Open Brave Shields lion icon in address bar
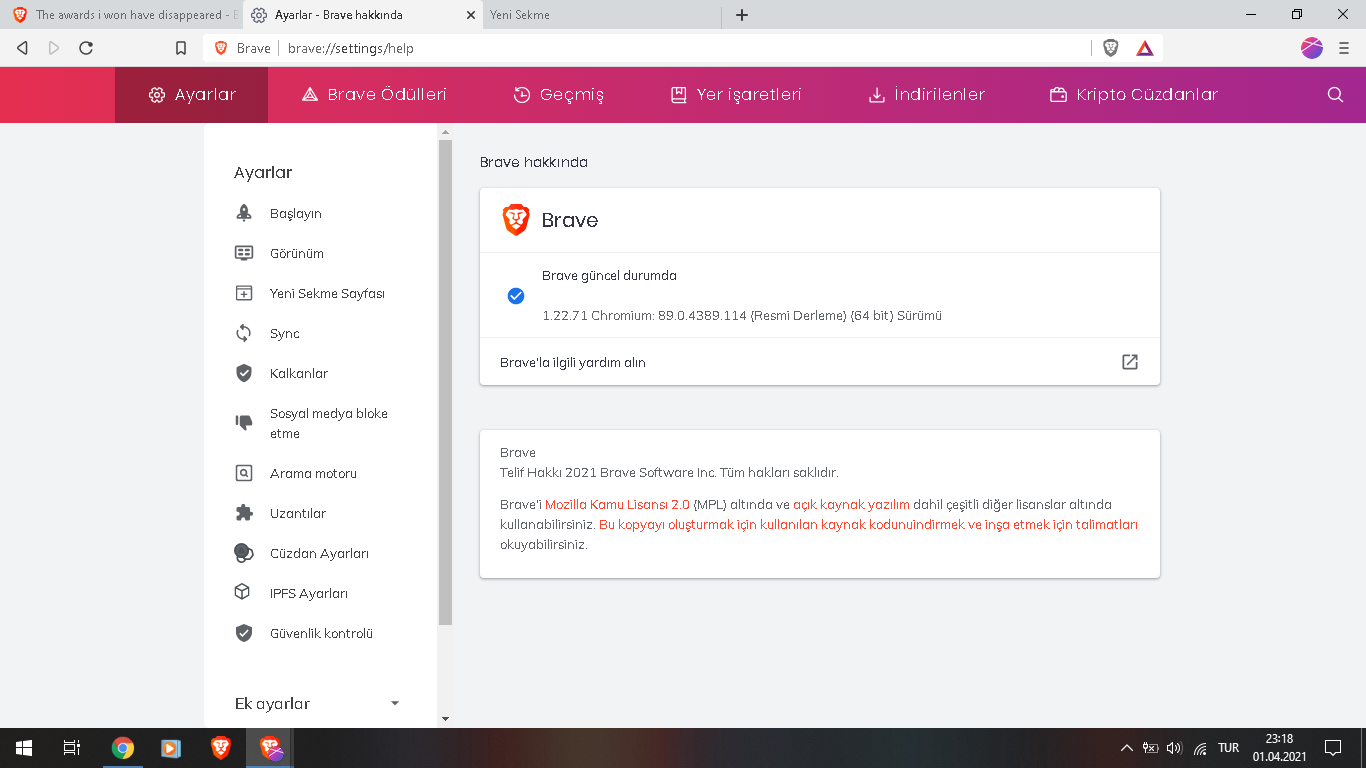This screenshot has height=768, width=1366. [1111, 48]
